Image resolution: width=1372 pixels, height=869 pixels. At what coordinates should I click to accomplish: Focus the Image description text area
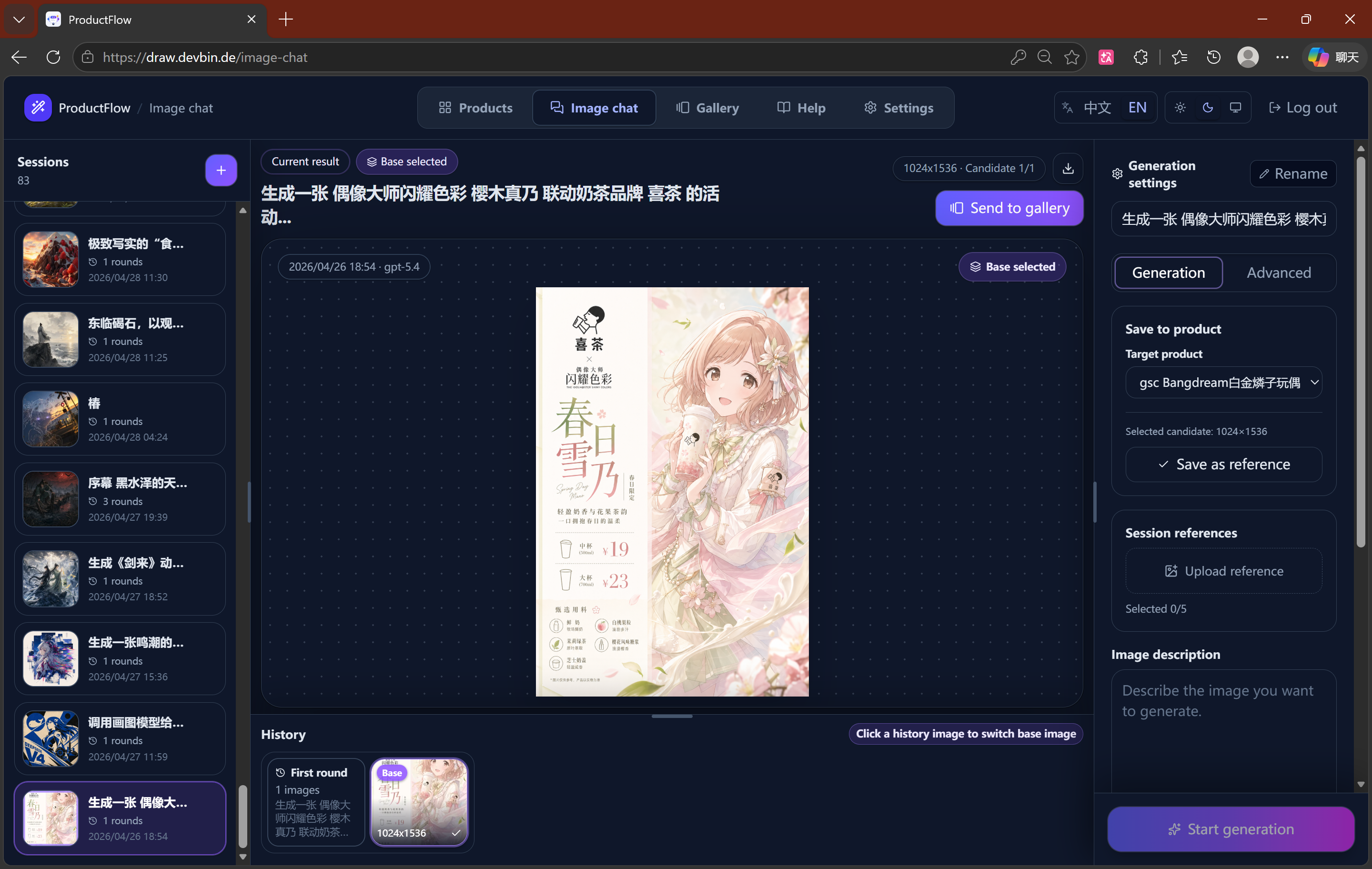[1223, 731]
